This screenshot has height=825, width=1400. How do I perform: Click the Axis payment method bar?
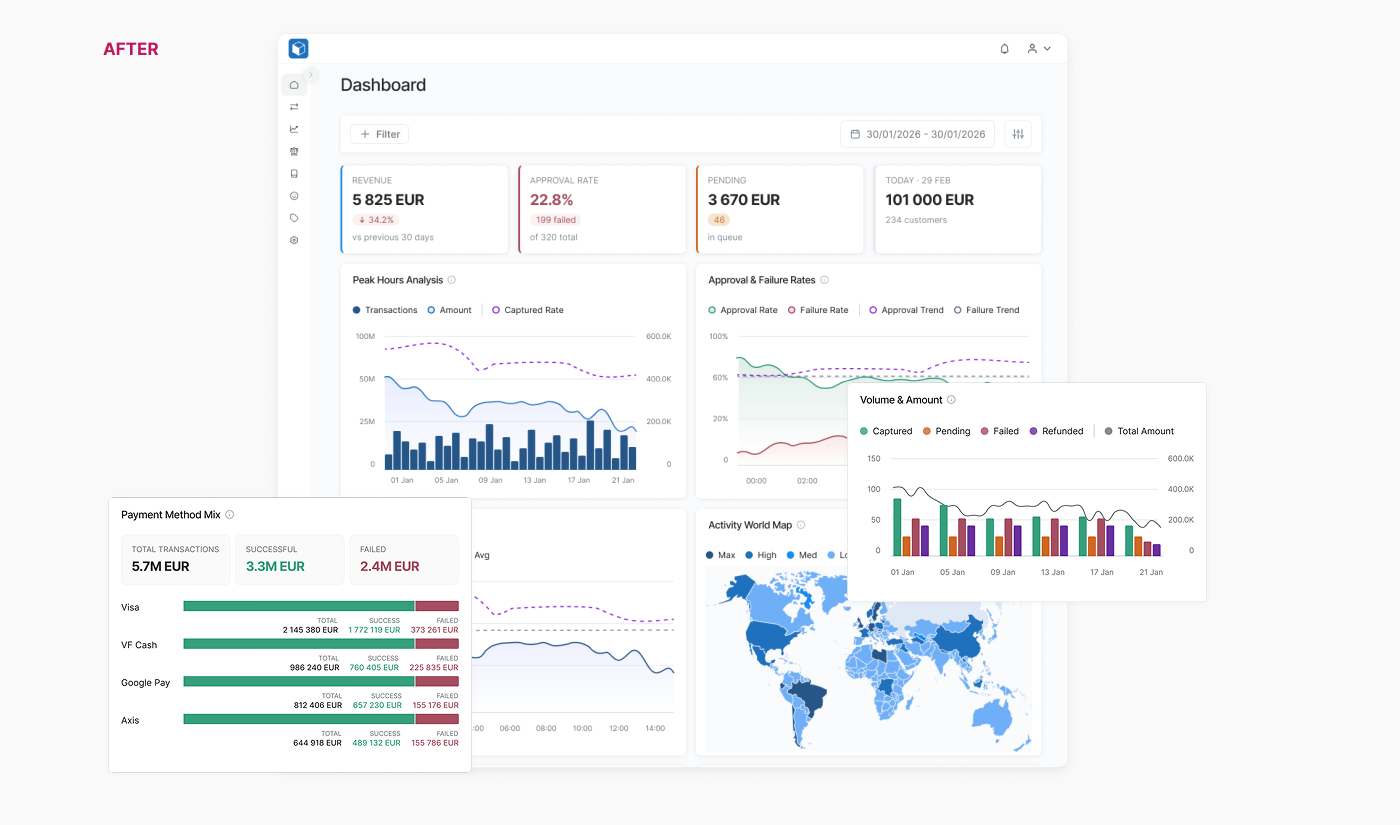click(321, 719)
